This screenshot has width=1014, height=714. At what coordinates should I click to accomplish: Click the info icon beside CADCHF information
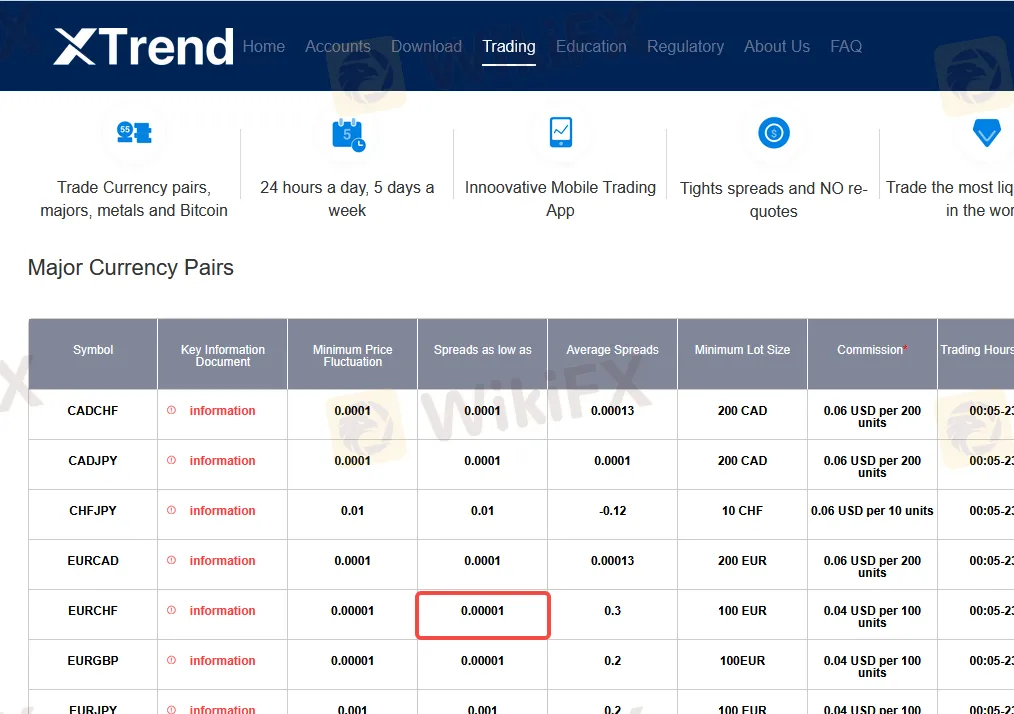[171, 410]
